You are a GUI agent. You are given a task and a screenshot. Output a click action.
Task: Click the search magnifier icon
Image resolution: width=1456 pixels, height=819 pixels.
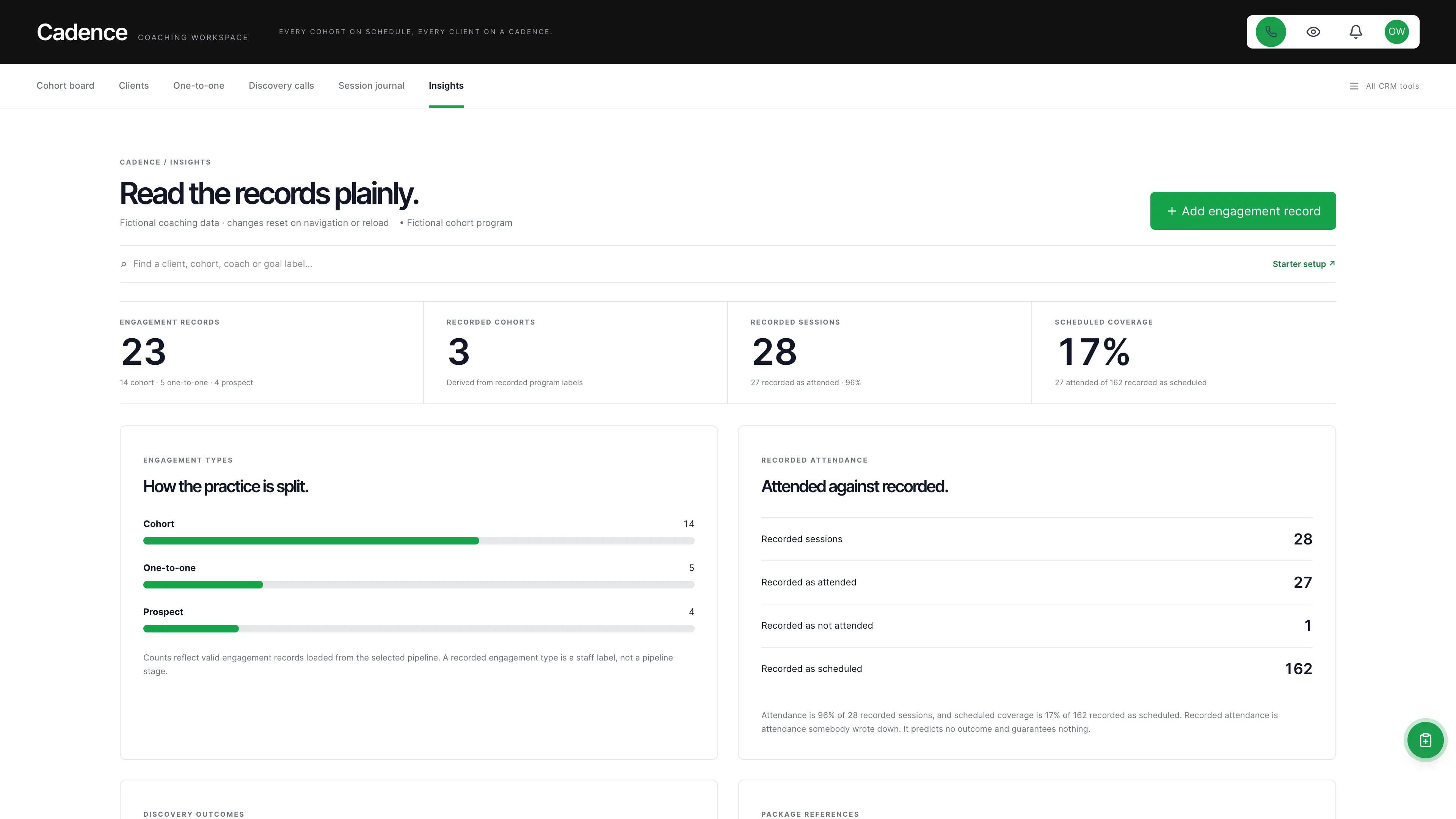tap(123, 264)
